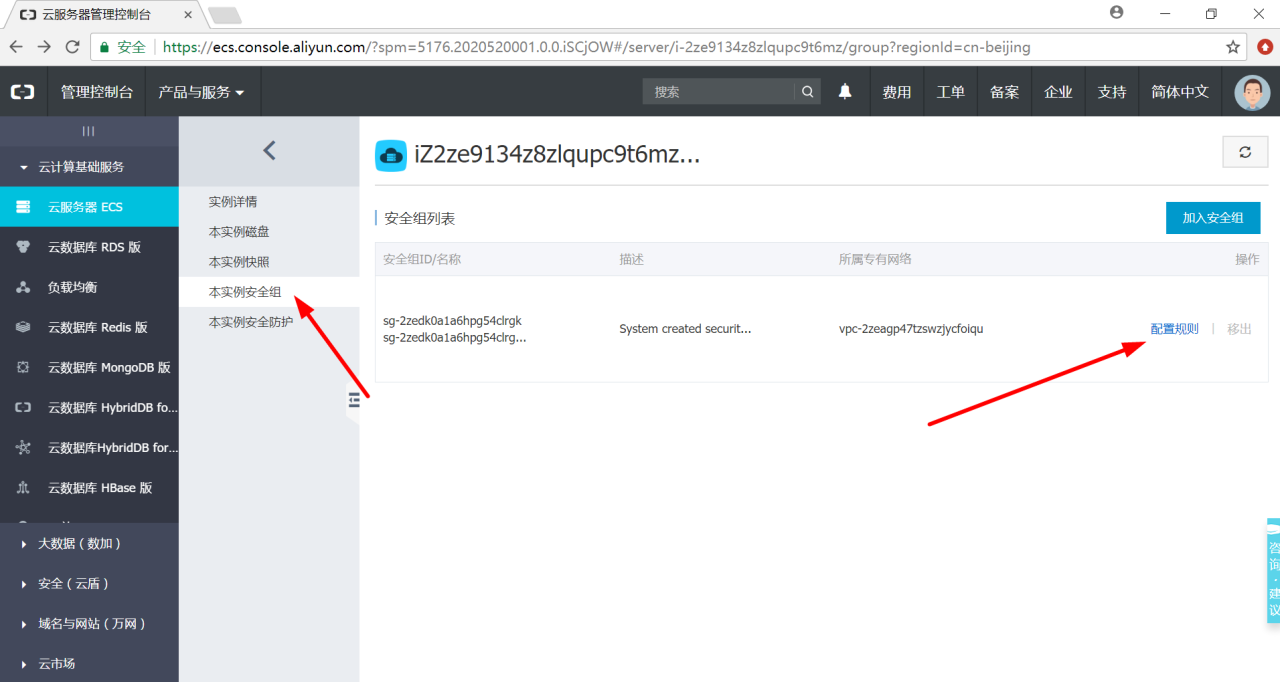This screenshot has width=1280, height=682.
Task: Select 云数据库 RDS 版 in sidebar
Action: (x=89, y=247)
